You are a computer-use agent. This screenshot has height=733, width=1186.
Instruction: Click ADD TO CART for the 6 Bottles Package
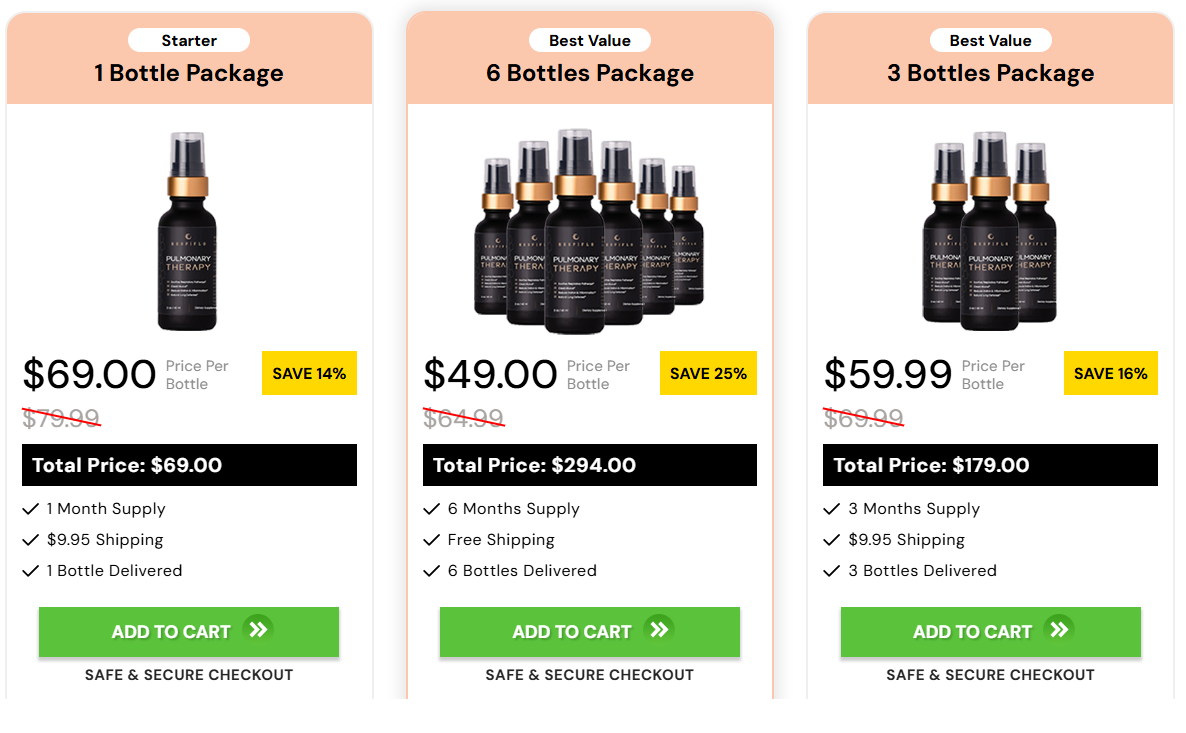pyautogui.click(x=590, y=631)
